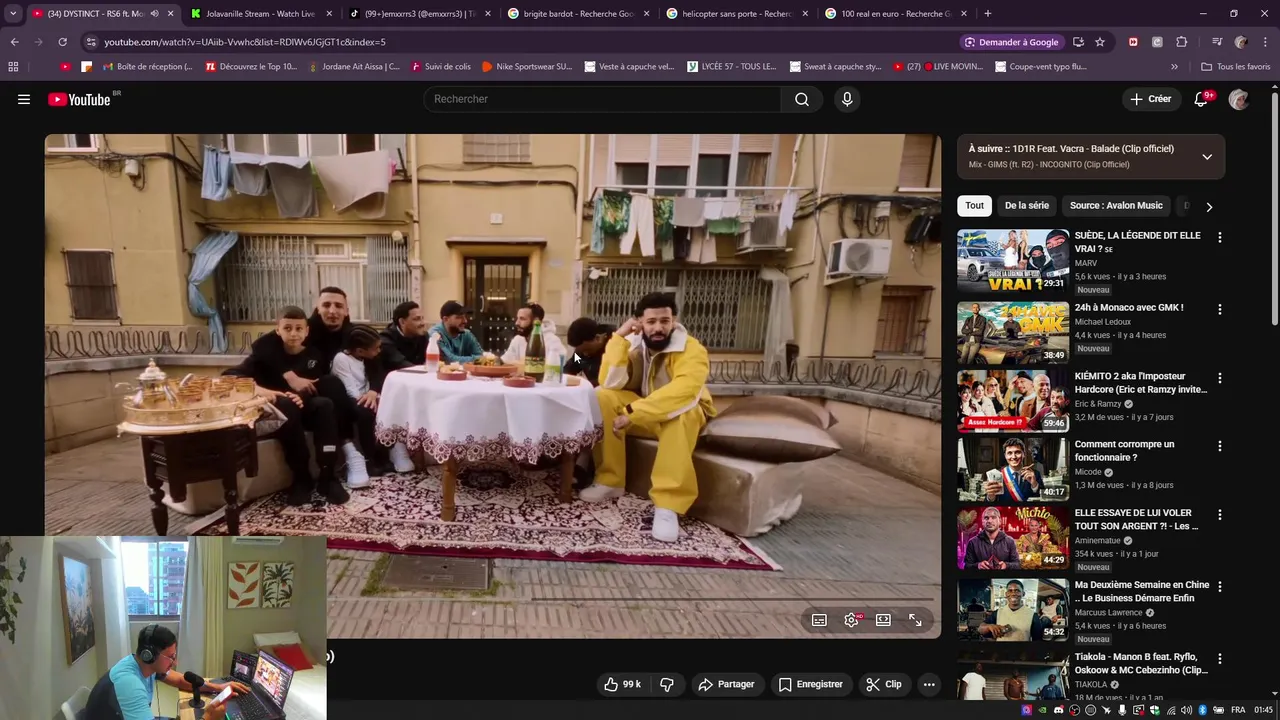The width and height of the screenshot is (1280, 720).
Task: Select the Tout filter chip
Action: 975,206
